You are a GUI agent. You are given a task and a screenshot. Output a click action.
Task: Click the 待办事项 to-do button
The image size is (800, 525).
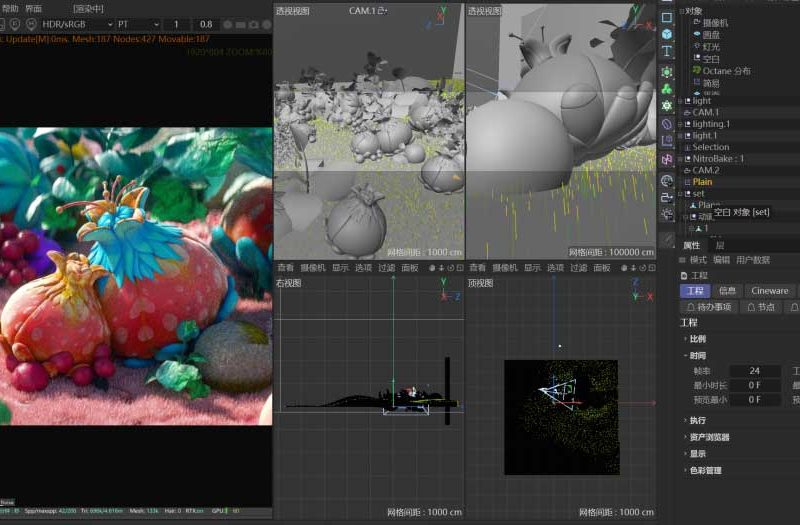tap(709, 307)
